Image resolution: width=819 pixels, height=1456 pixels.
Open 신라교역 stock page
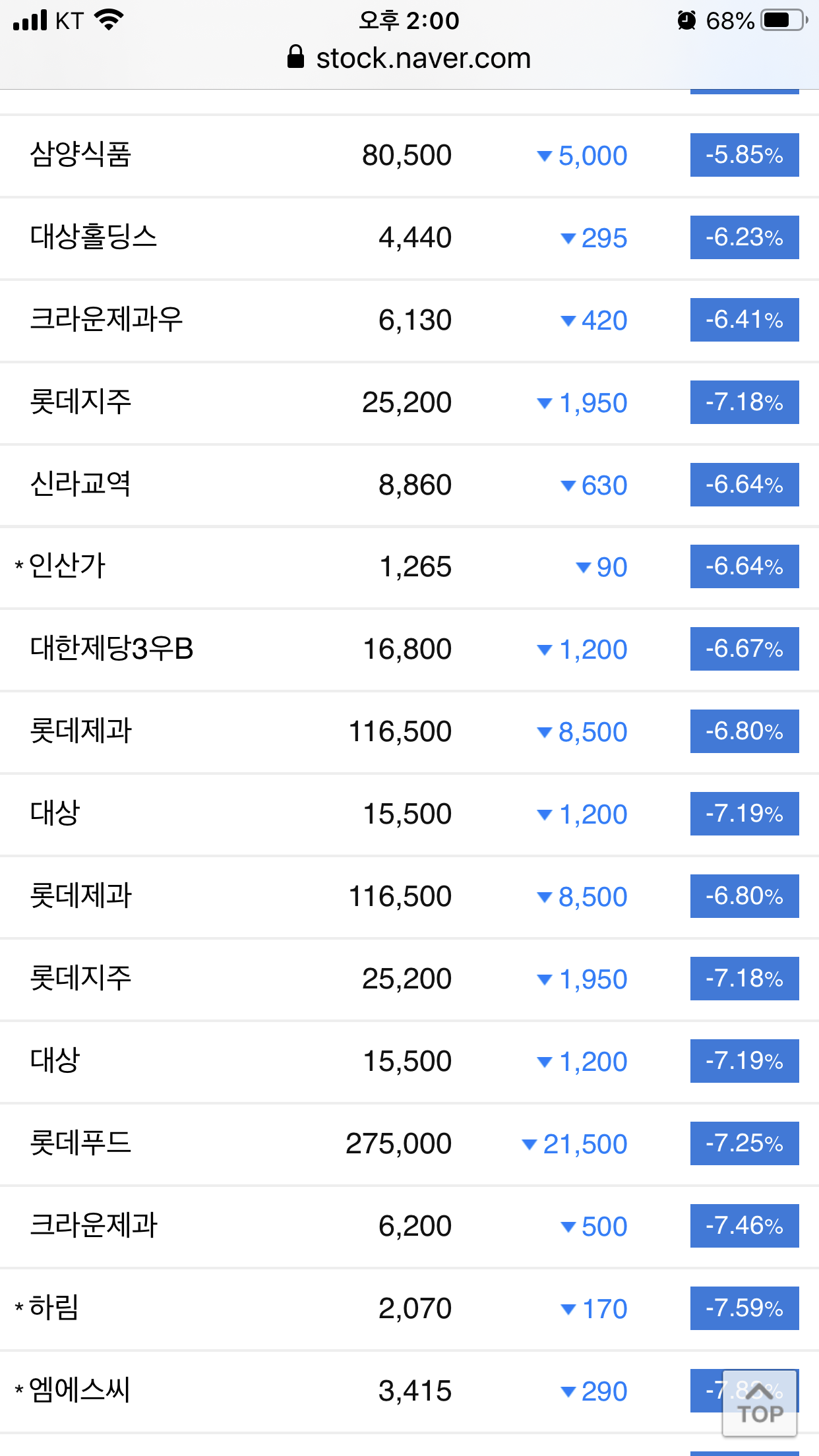[x=80, y=485]
